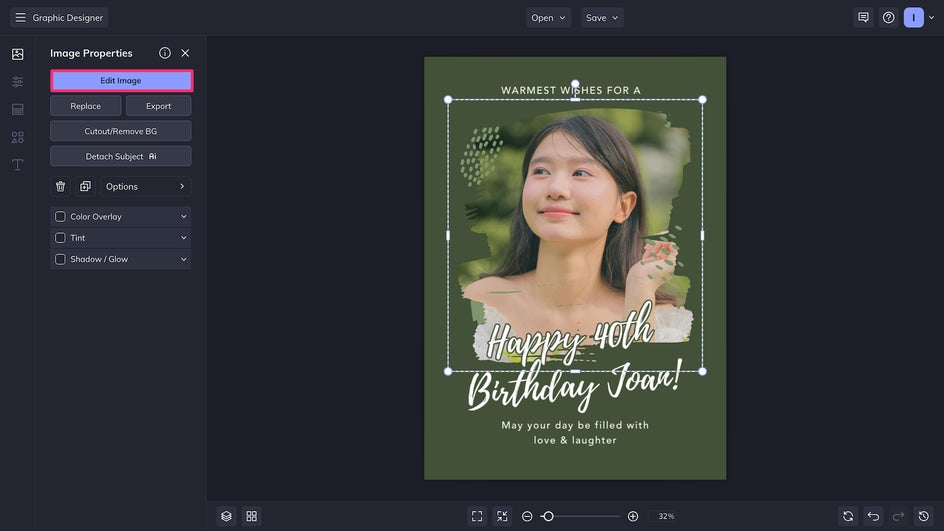Click the Detach Subject AI button
The width and height of the screenshot is (944, 531).
121,157
